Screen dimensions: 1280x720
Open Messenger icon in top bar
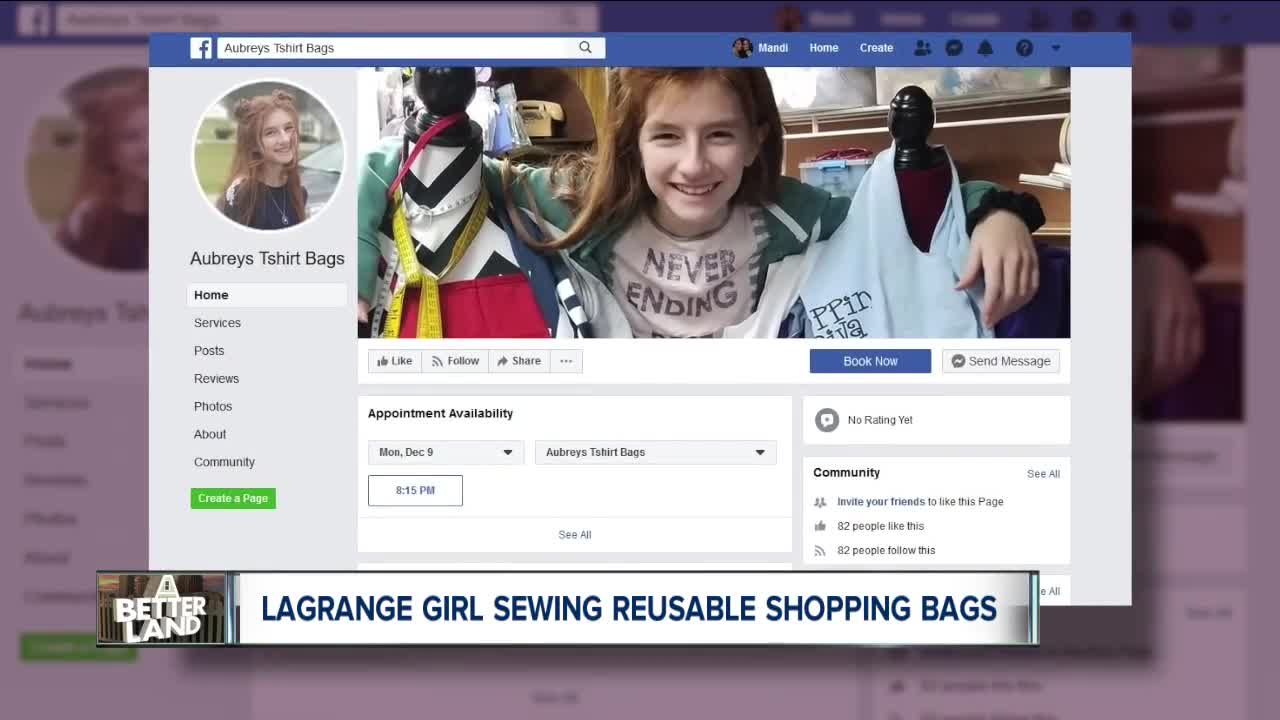954,48
